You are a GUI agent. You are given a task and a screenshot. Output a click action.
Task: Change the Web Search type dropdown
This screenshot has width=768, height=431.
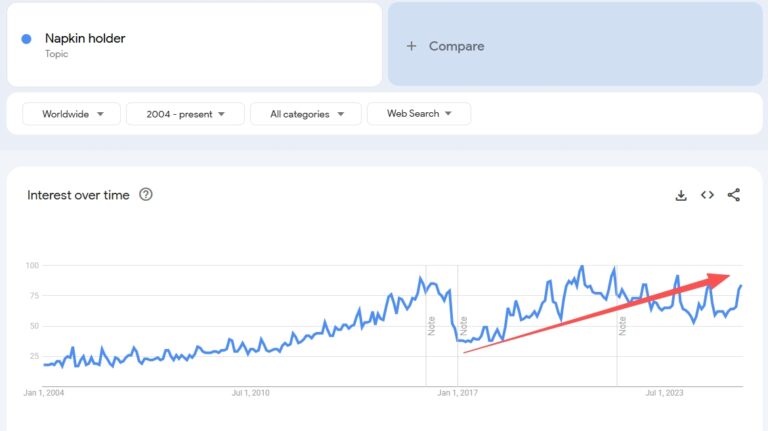[x=419, y=114]
